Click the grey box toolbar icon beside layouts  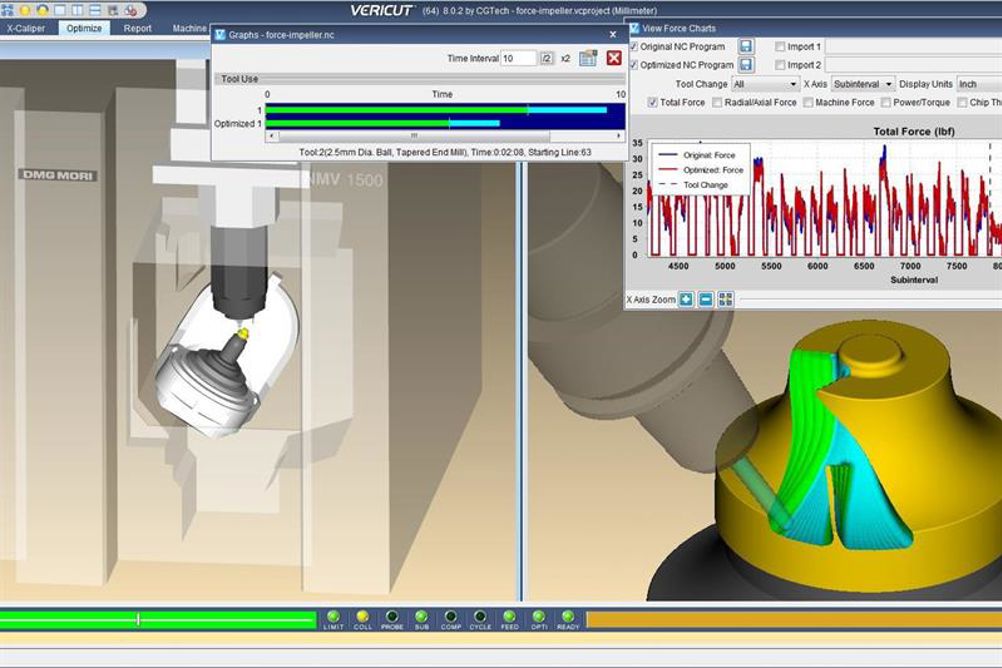pos(113,10)
